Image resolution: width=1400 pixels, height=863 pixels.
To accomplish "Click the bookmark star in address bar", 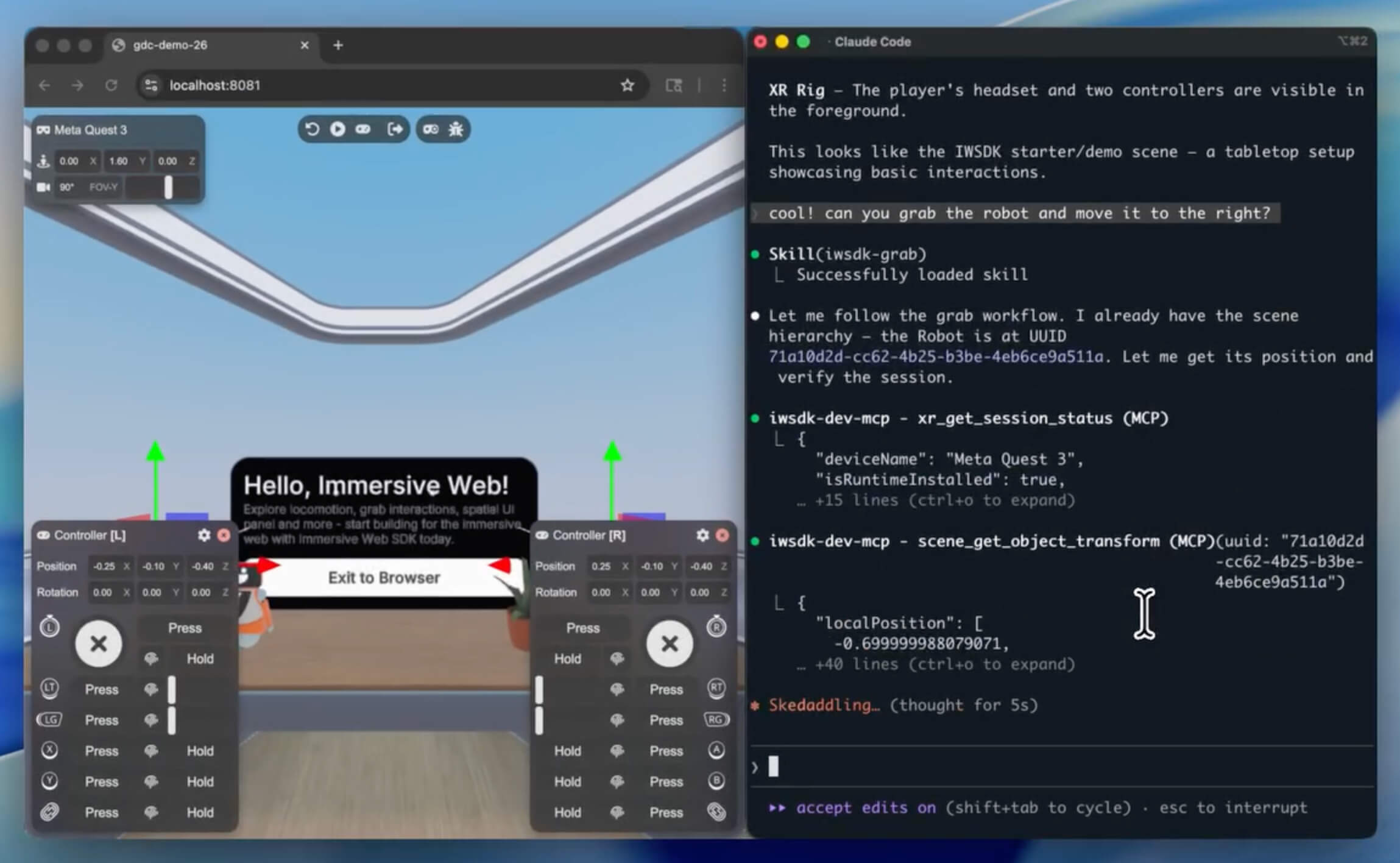I will [x=628, y=85].
